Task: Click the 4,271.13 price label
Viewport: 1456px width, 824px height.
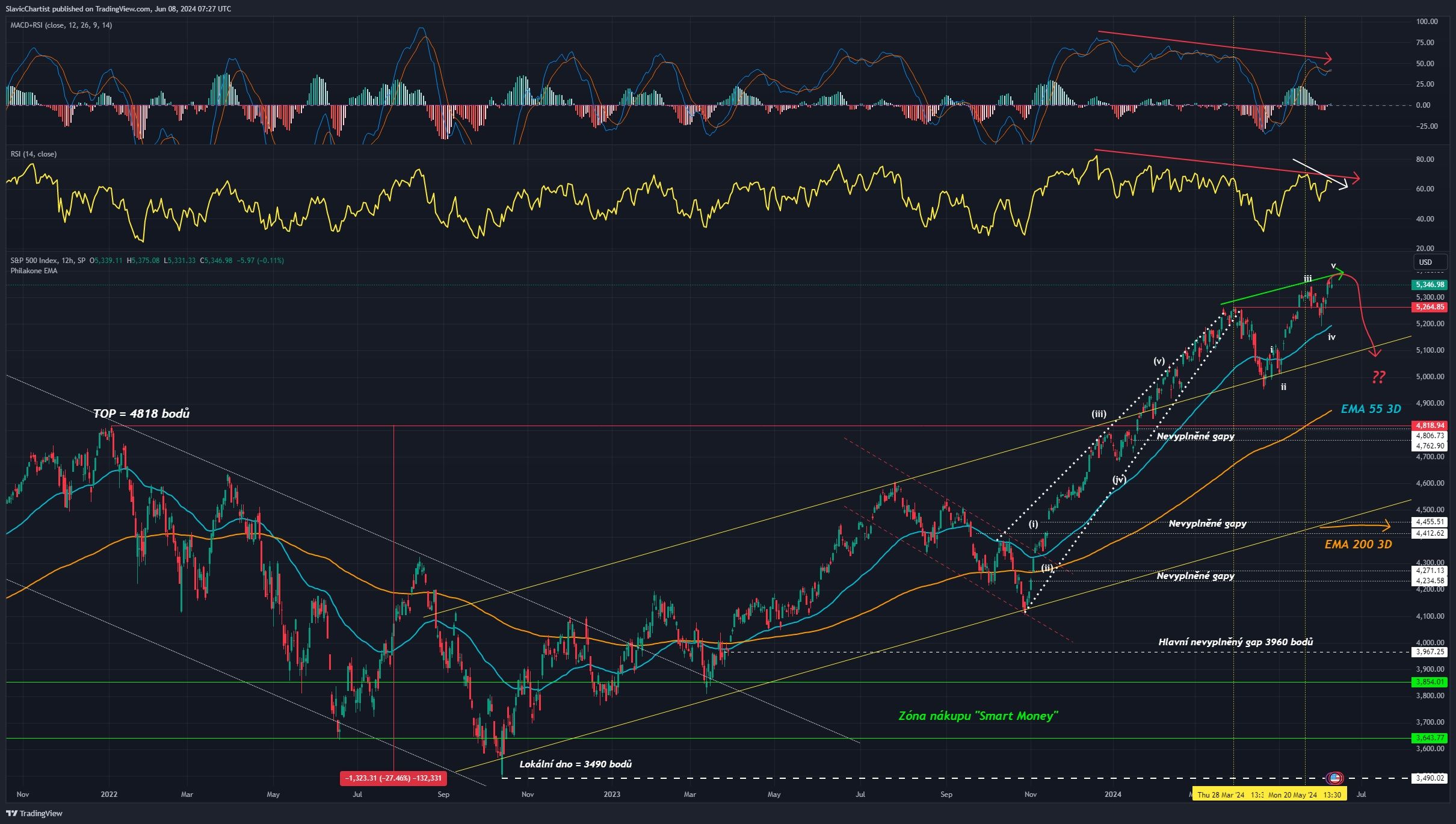Action: point(1430,571)
